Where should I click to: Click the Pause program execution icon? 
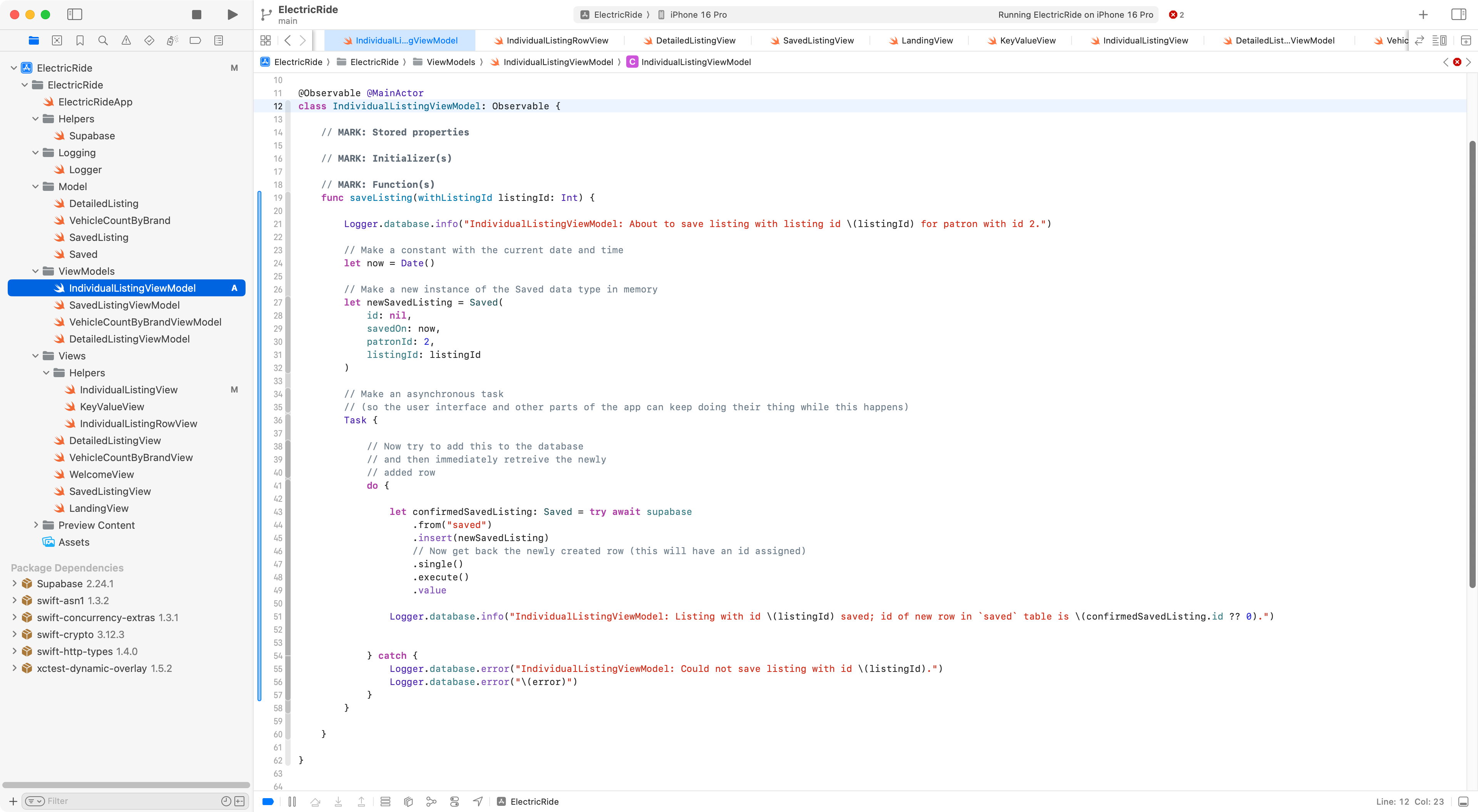coord(292,801)
